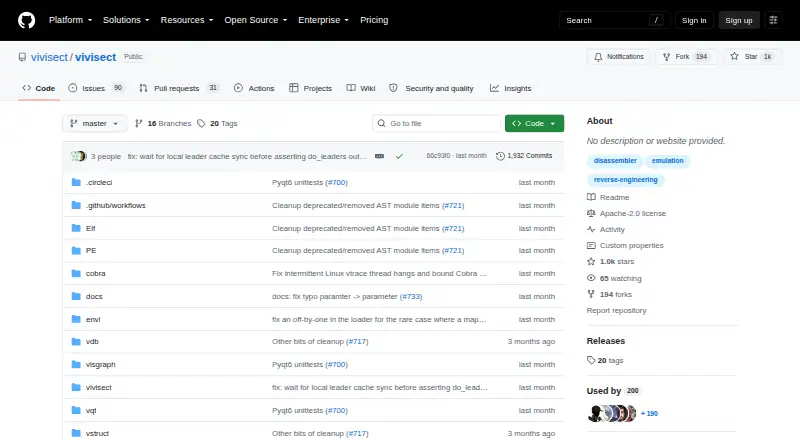
Task: Click the tag icon next to 20 Tags
Action: point(201,124)
